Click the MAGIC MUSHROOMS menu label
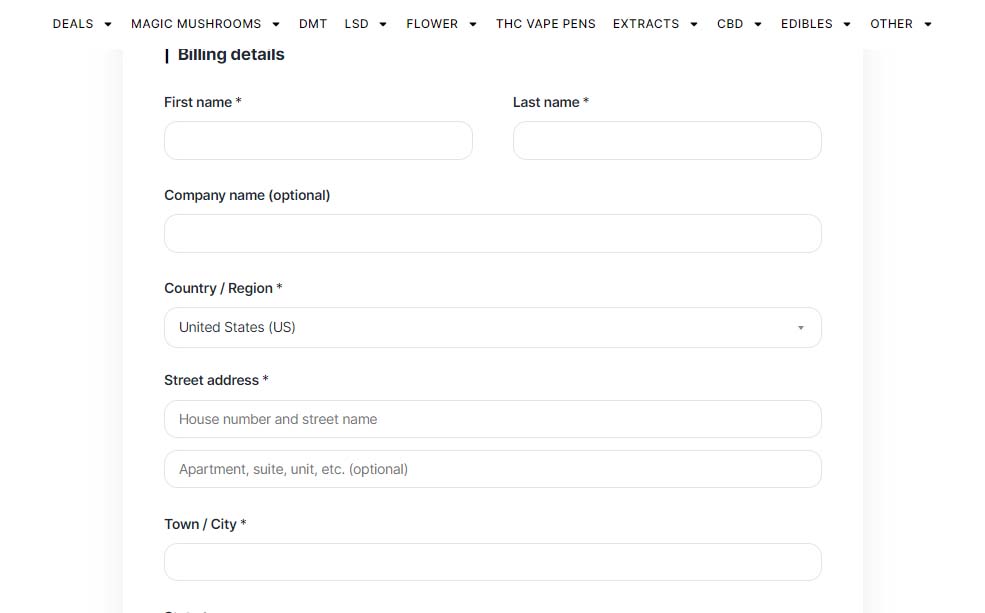 (x=195, y=24)
